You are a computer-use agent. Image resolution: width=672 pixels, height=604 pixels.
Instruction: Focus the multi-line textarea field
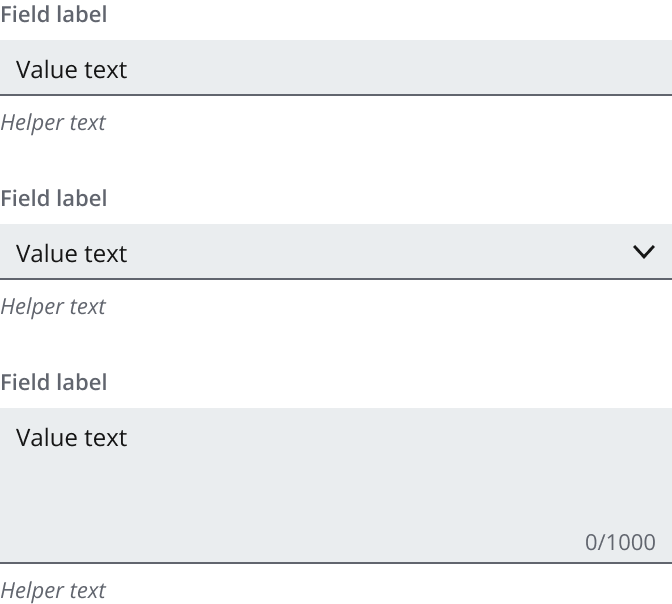336,485
